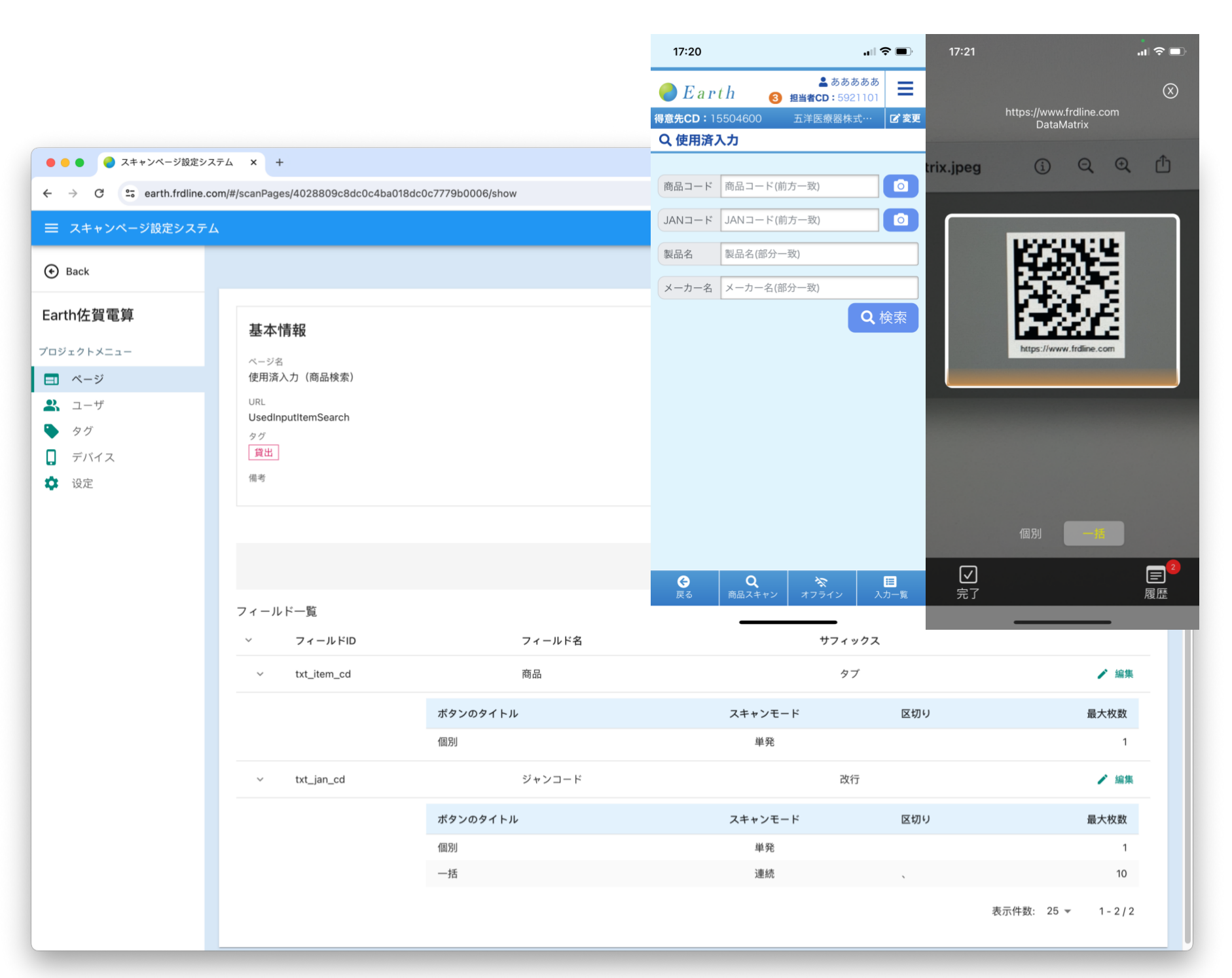Viewport: 1232px width, 978px height.
Task: Select デバイス in the project menu
Action: click(x=118, y=457)
